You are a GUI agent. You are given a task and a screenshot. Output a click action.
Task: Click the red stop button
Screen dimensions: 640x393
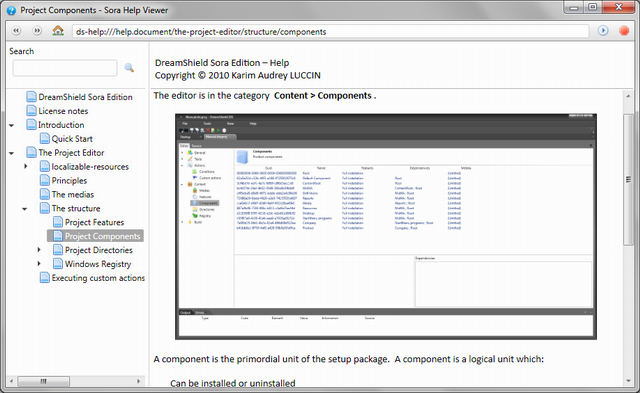pos(624,31)
